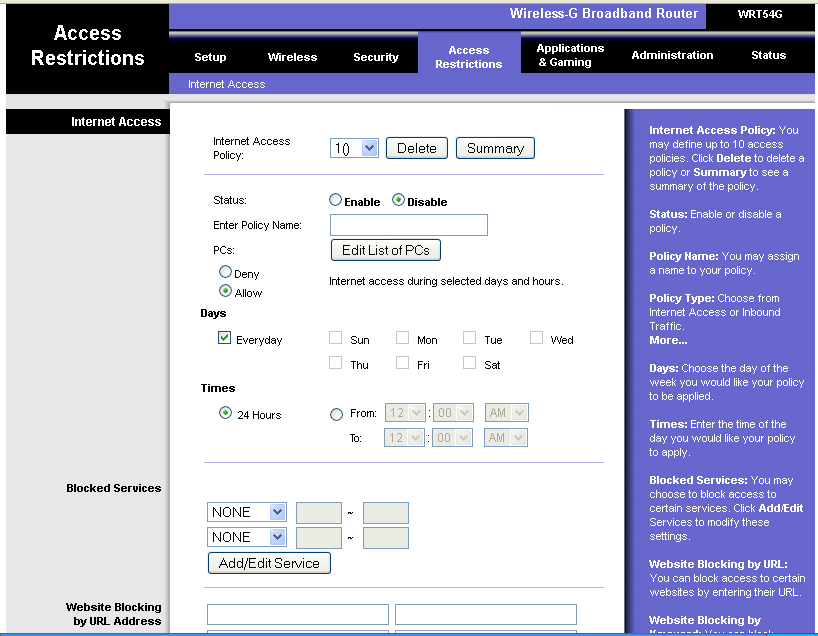The image size is (818, 636).
Task: Open the Setup tab
Action: 210,57
